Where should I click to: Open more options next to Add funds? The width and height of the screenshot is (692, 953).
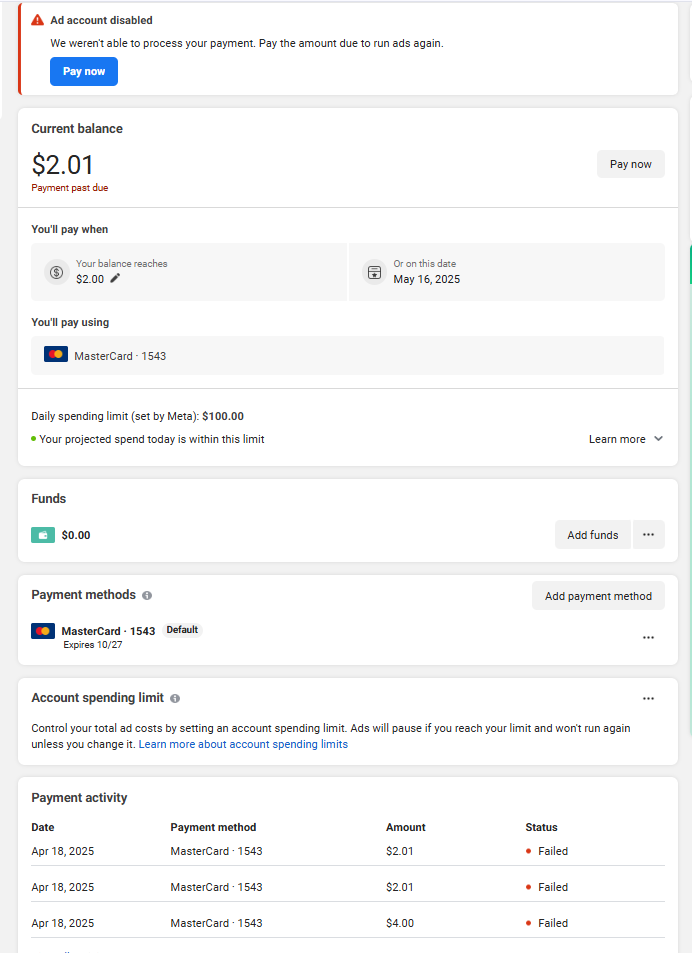[x=648, y=535]
